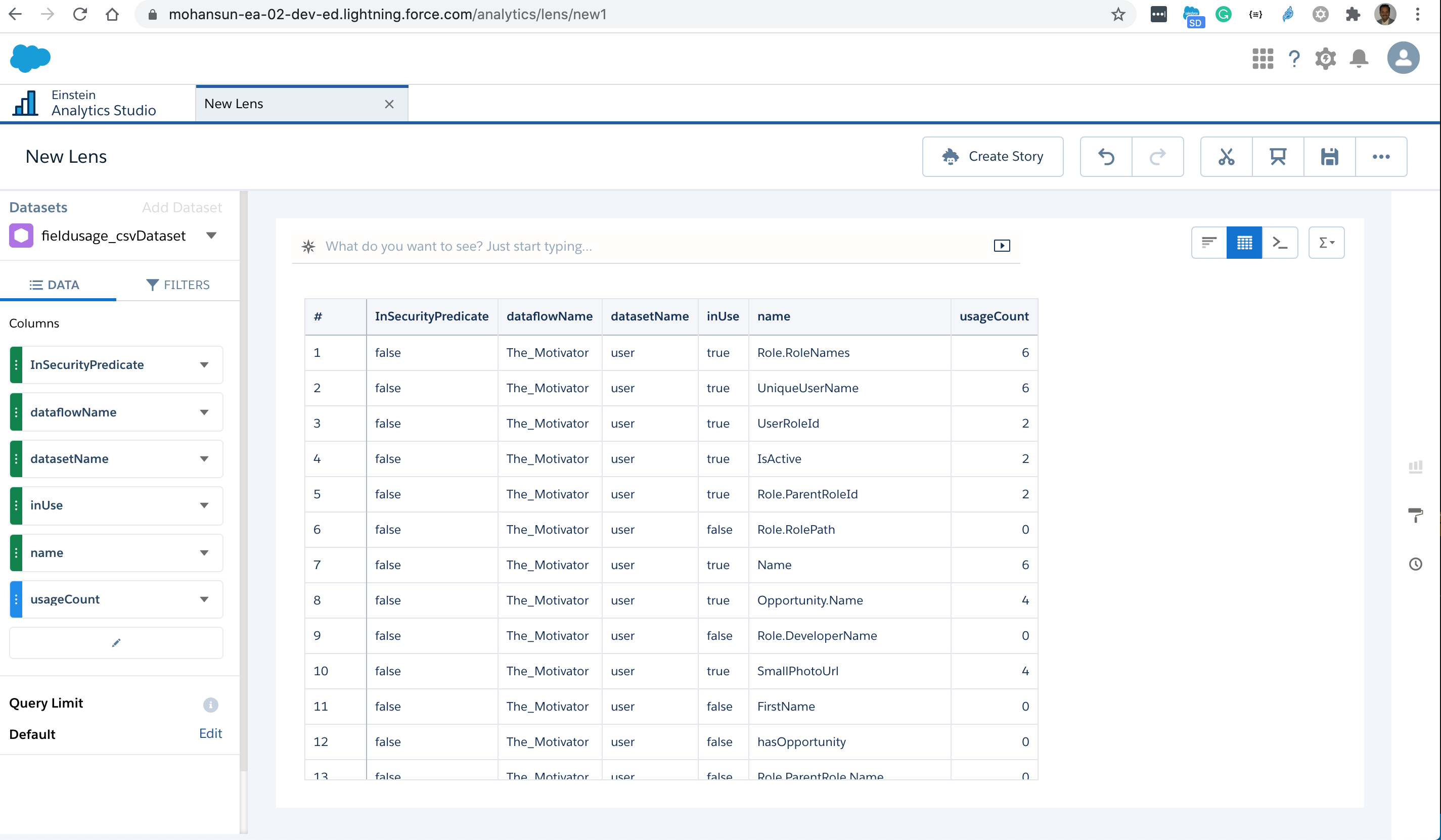This screenshot has height=840, width=1441.
Task: Toggle the query play box icon
Action: 1002,246
